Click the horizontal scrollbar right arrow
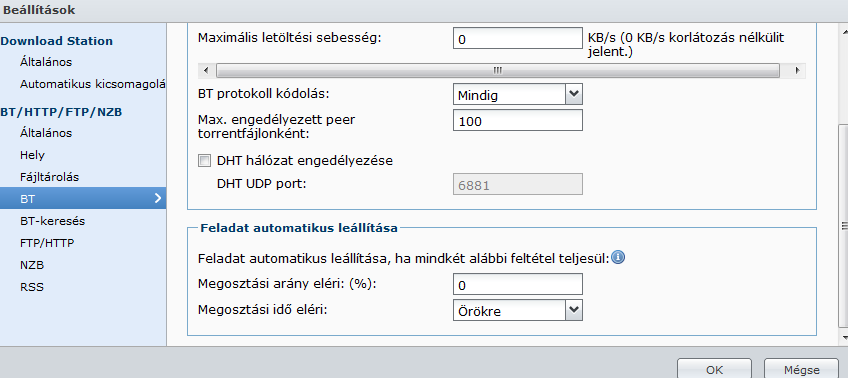The image size is (848, 378). [797, 70]
